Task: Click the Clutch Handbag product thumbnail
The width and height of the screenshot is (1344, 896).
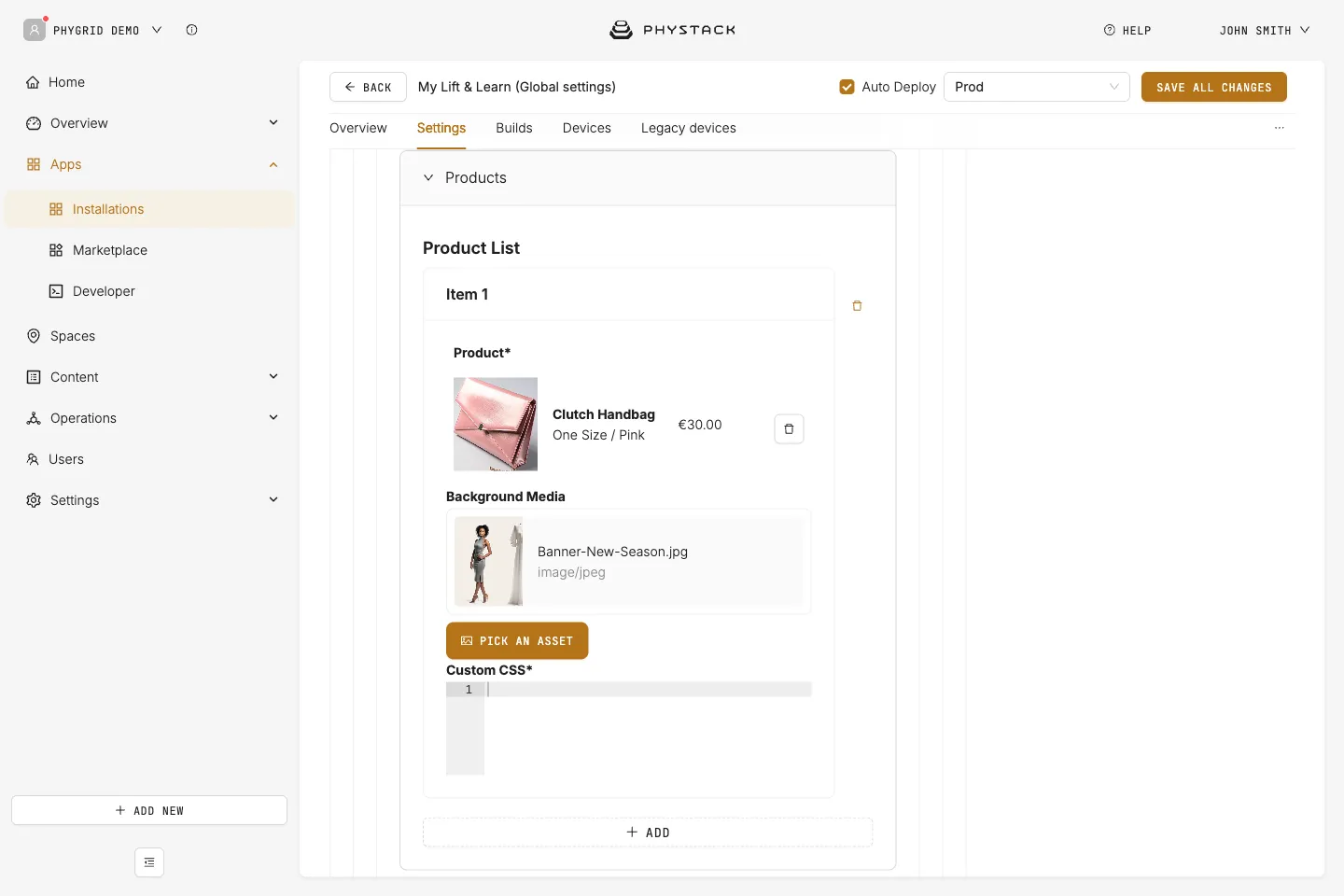Action: [496, 424]
